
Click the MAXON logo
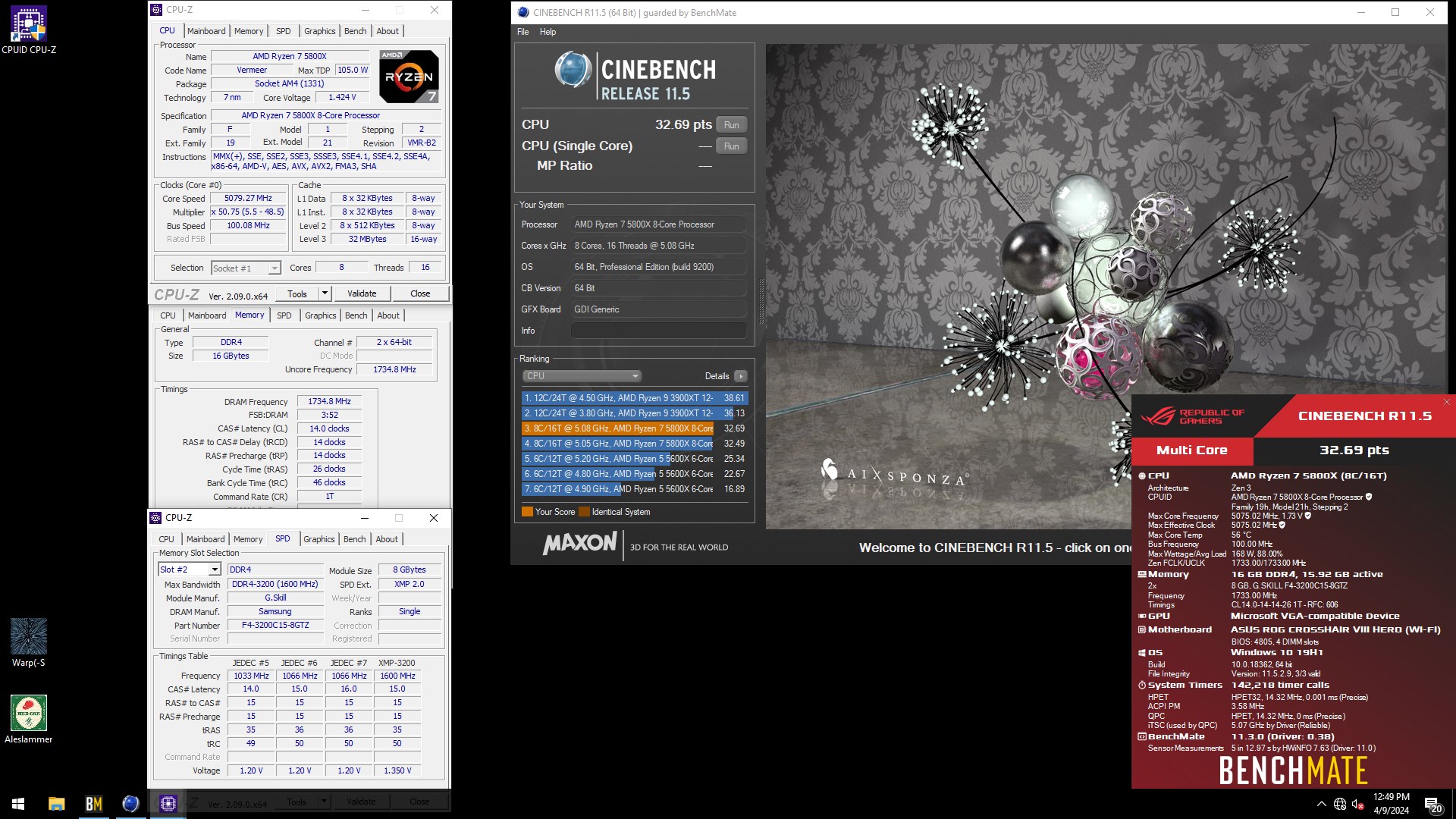pyautogui.click(x=580, y=543)
